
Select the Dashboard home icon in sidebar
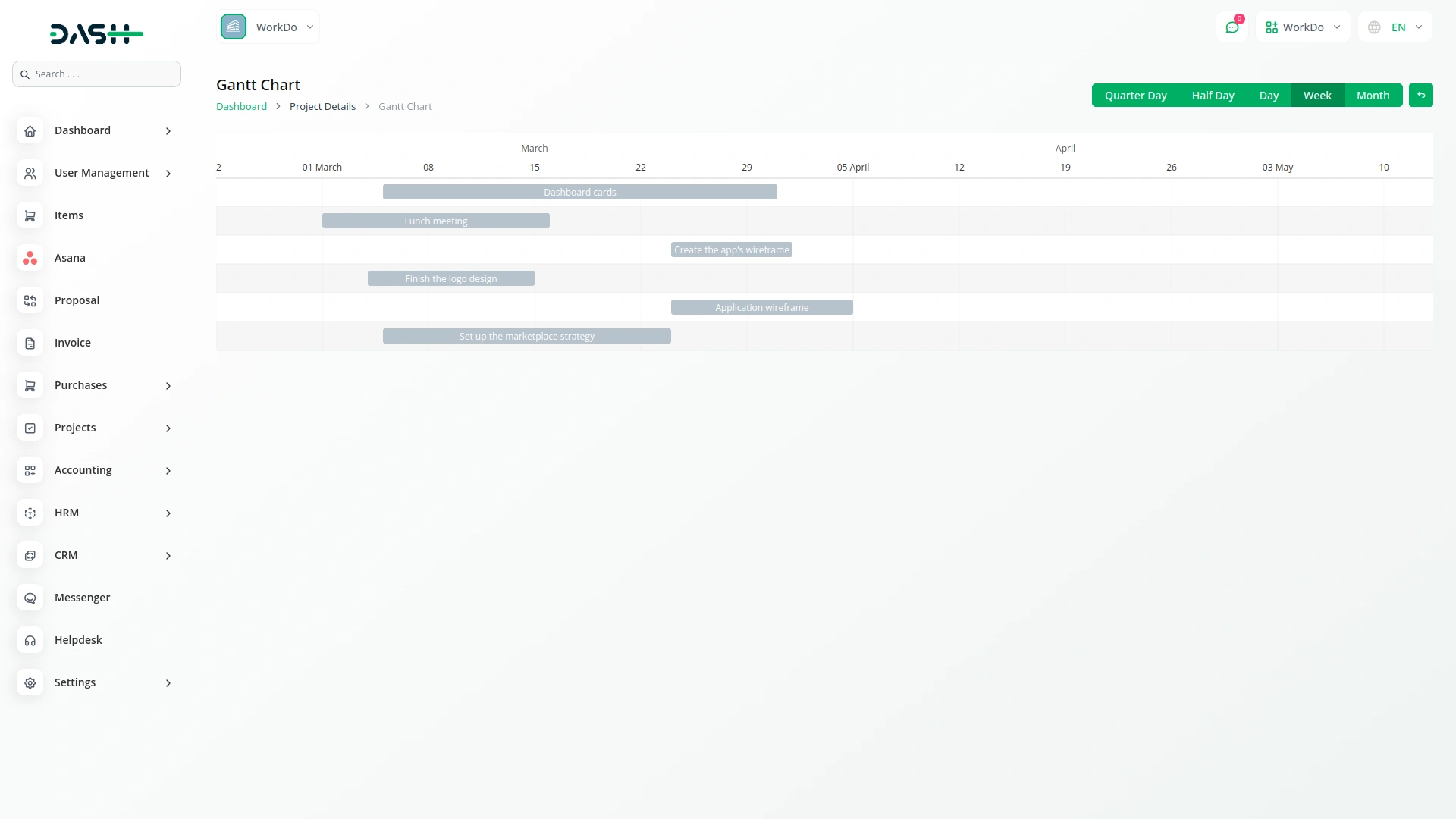(x=30, y=130)
